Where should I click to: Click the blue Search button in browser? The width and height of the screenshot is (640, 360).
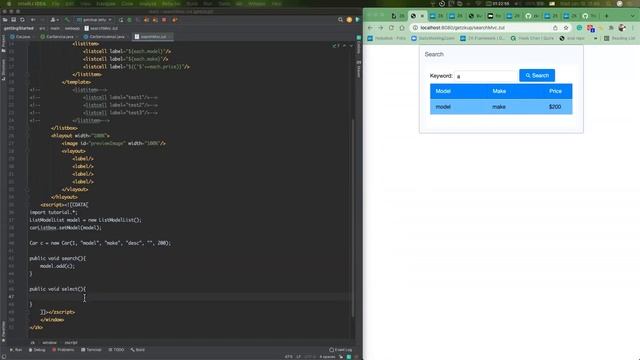(537, 76)
